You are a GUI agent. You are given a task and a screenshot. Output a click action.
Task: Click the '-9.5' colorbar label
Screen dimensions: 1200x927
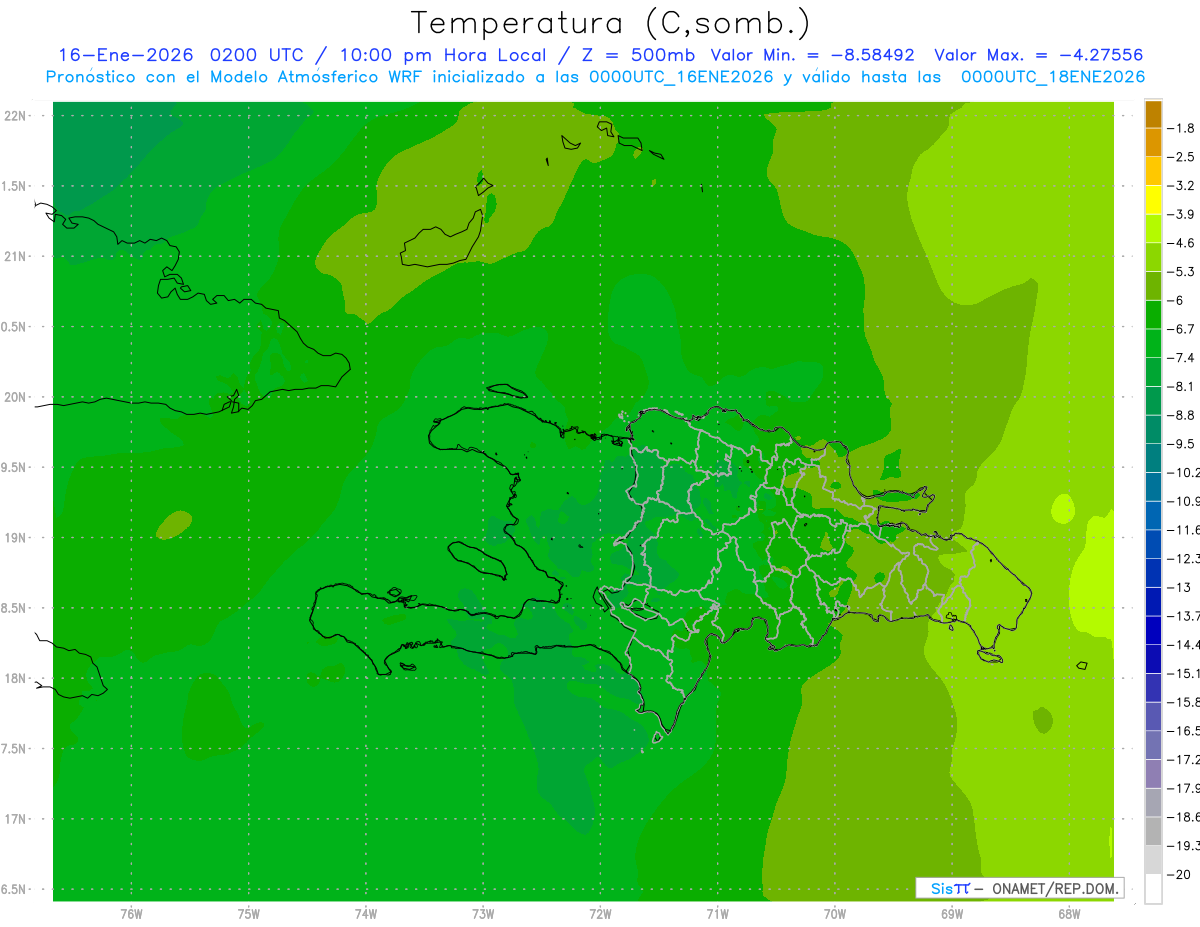tap(1182, 444)
